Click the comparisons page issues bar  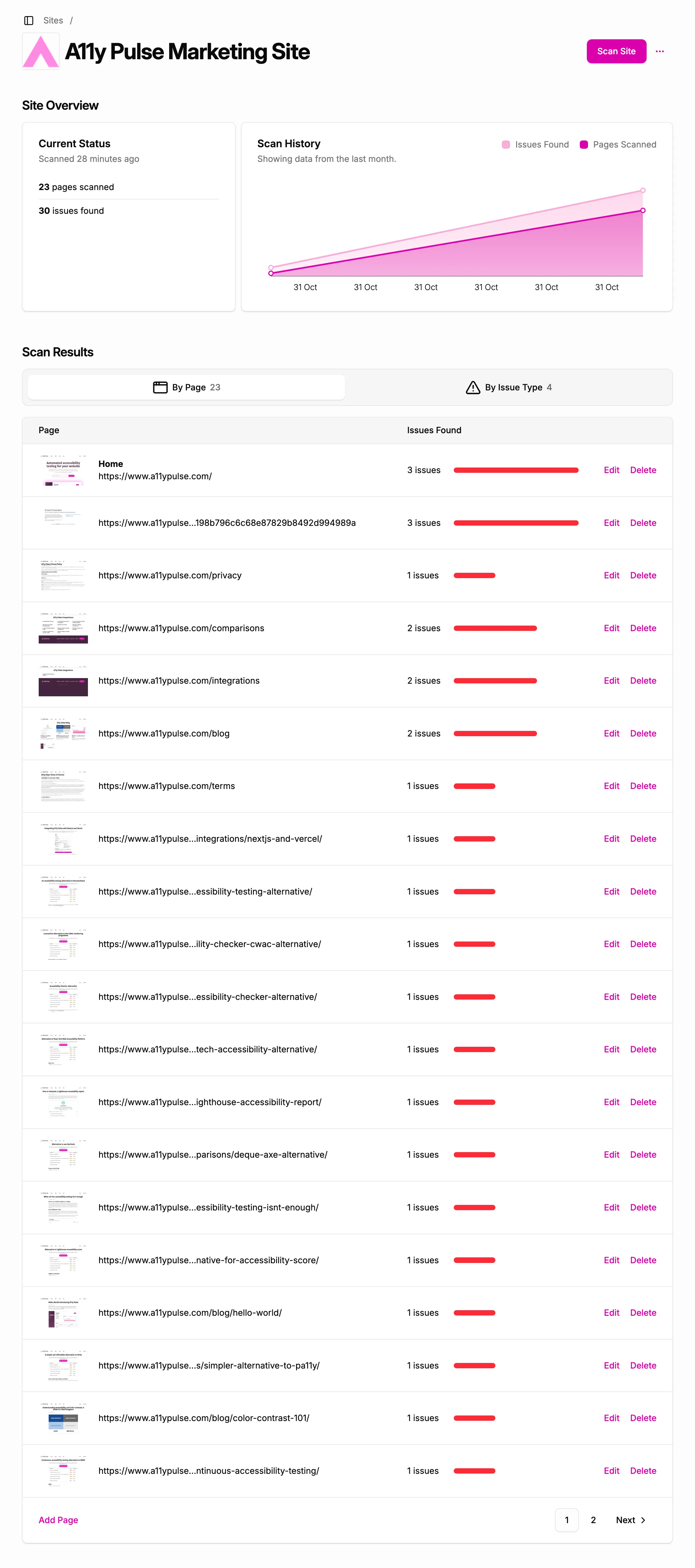495,628
